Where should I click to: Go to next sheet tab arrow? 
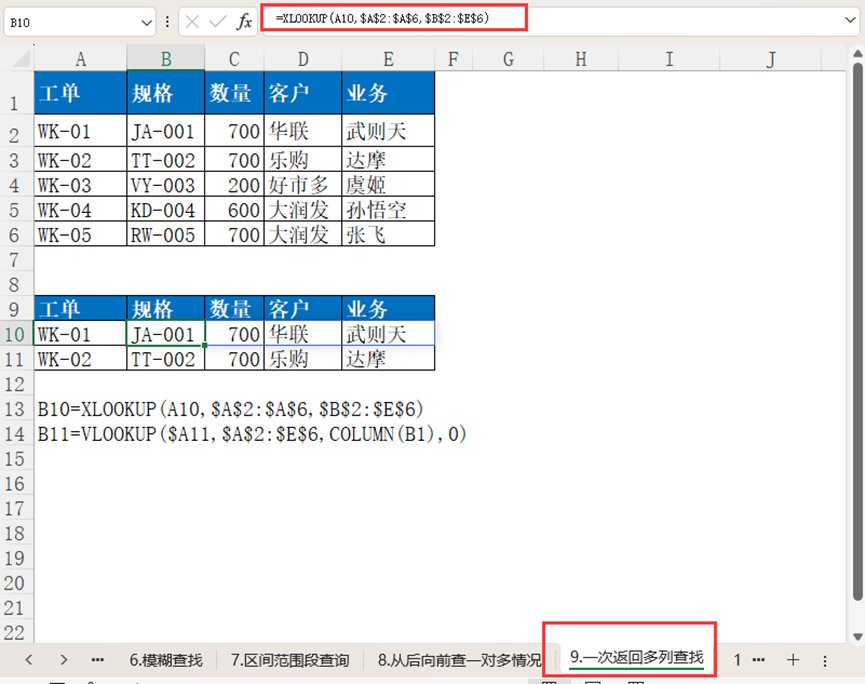point(64,659)
